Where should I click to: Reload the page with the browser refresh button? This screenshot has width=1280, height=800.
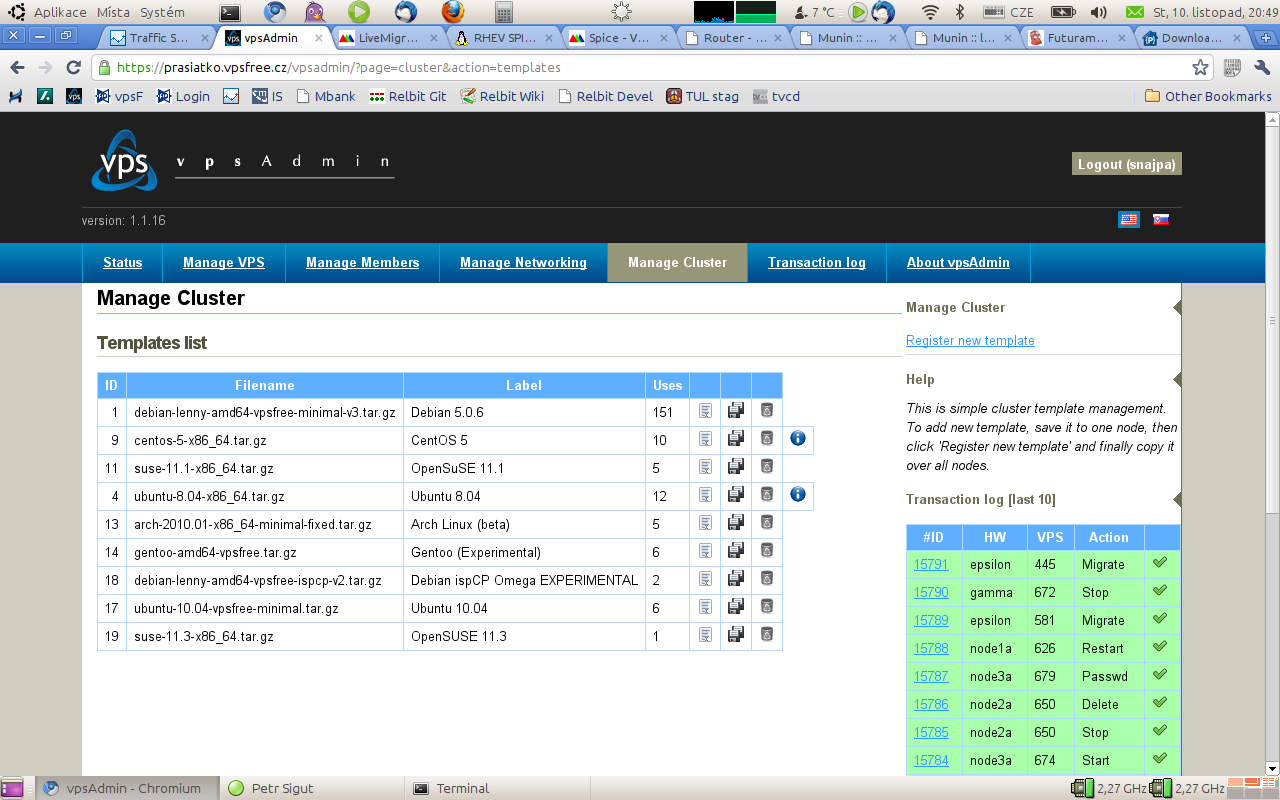click(73, 68)
